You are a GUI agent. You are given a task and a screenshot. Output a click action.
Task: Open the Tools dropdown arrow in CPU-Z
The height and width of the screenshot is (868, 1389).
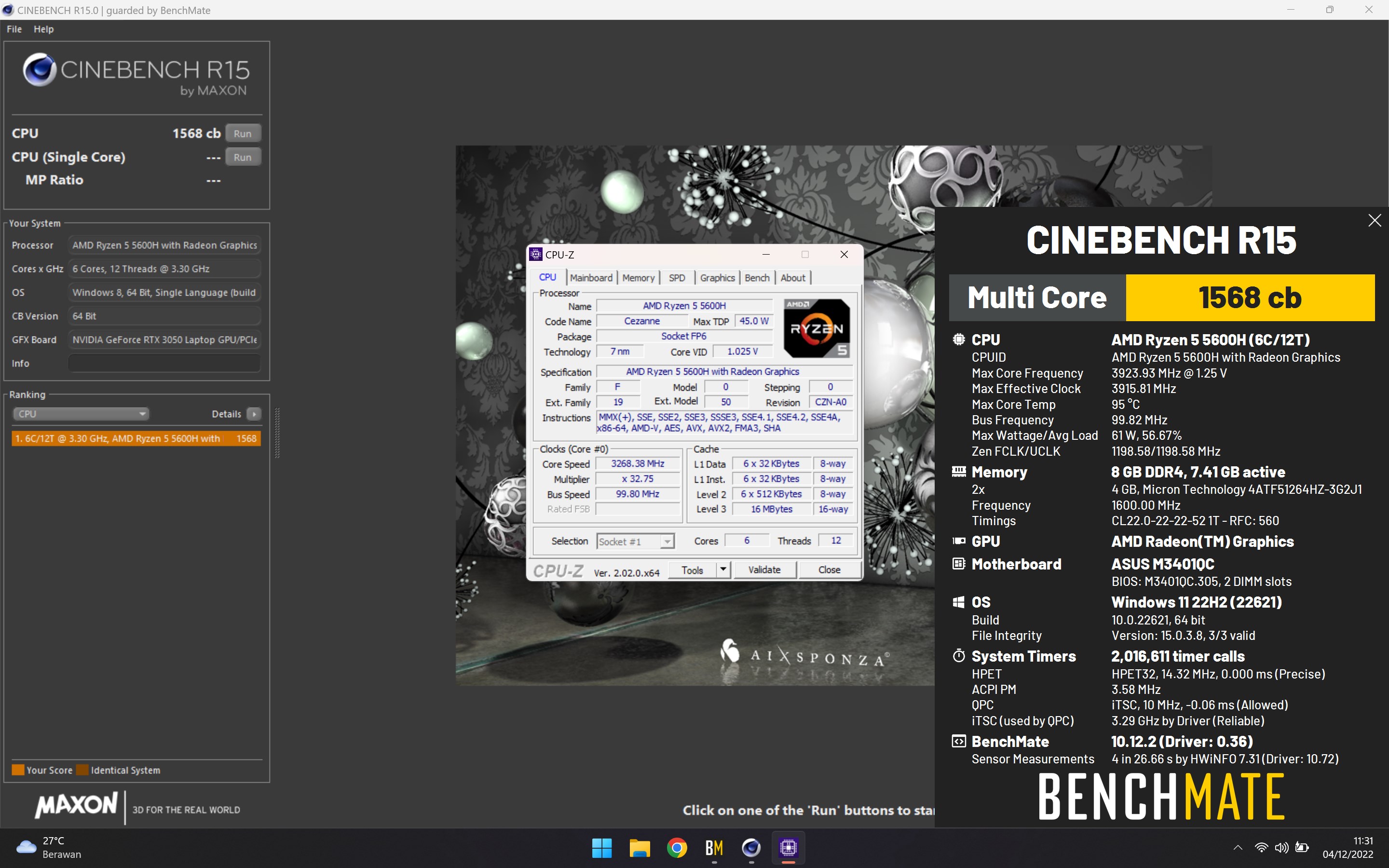(723, 570)
